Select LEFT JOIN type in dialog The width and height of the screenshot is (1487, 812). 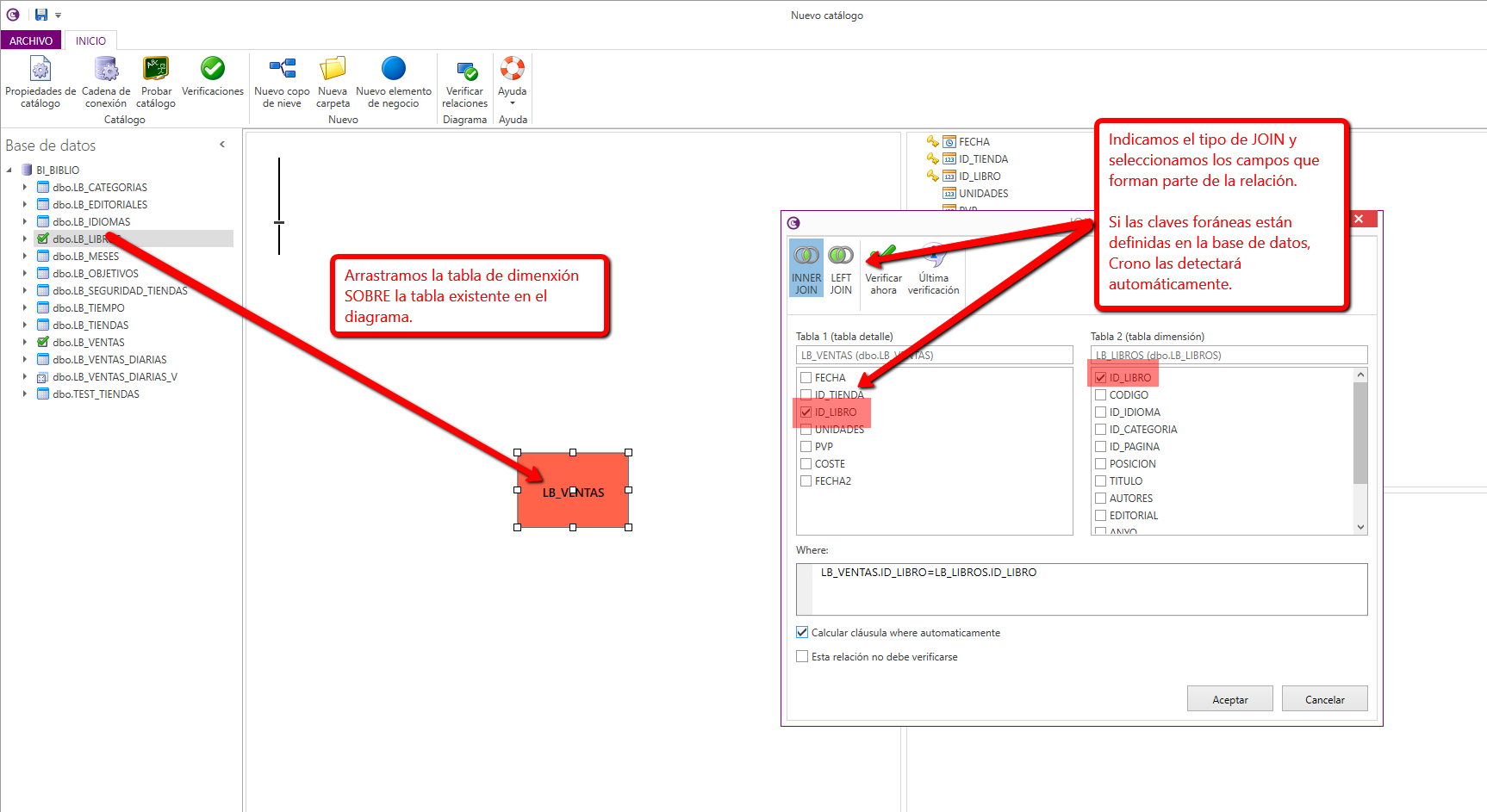(841, 269)
